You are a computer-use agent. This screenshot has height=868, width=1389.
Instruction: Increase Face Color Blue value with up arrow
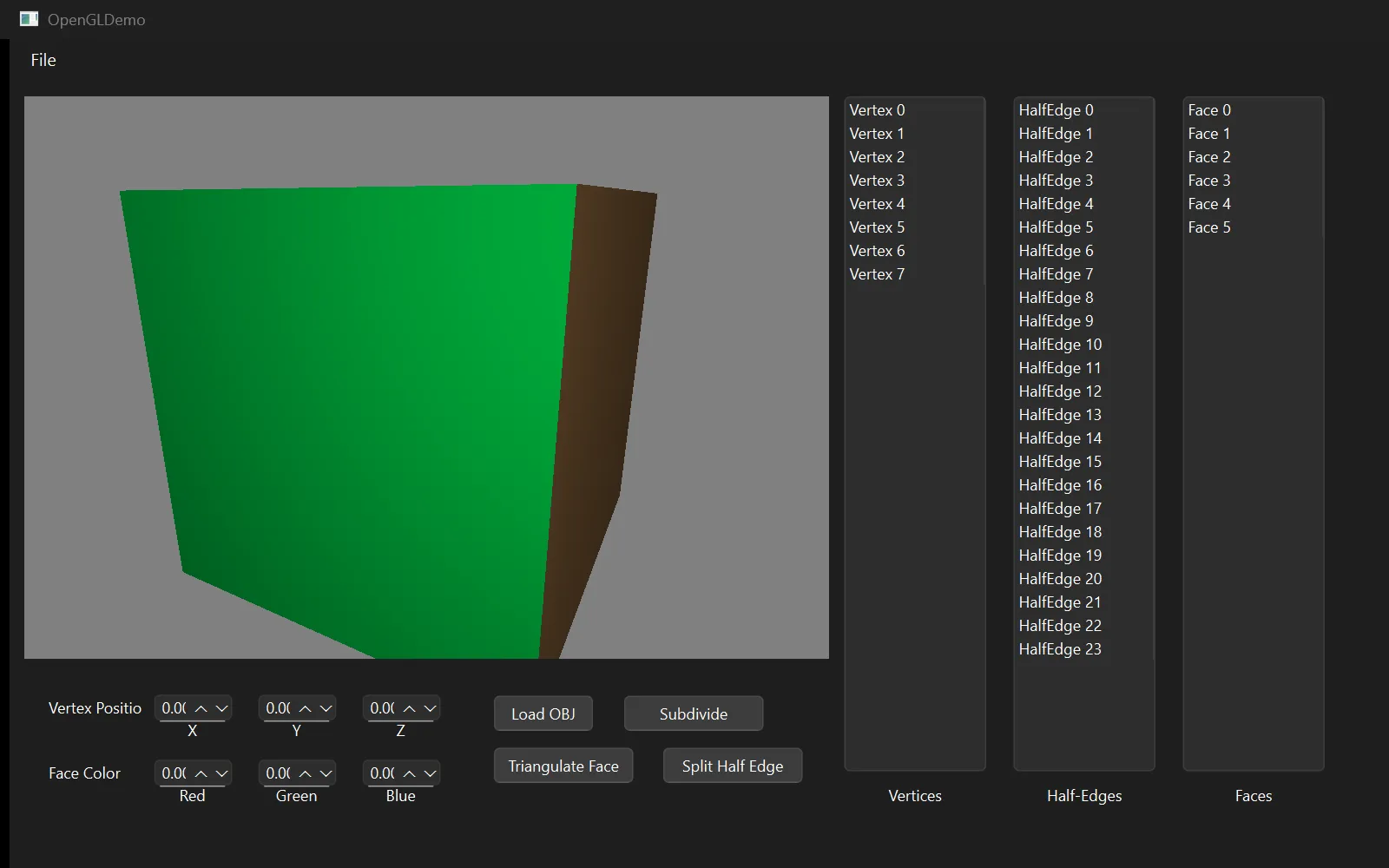410,773
